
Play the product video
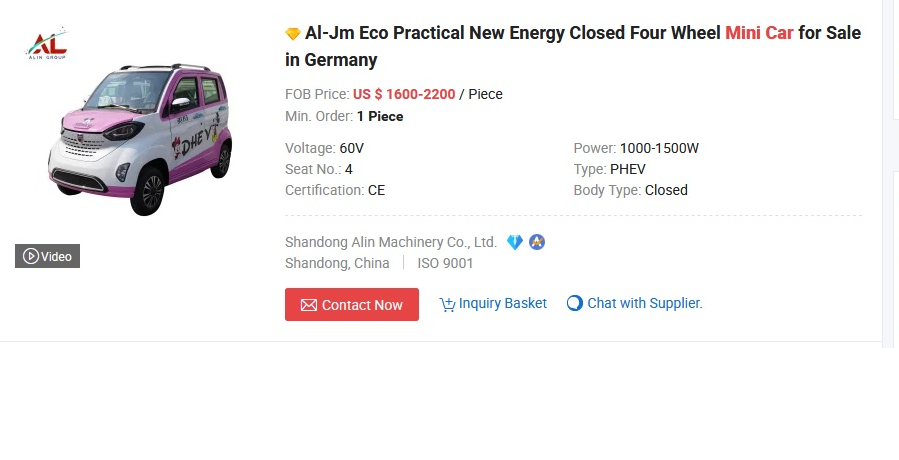47,256
